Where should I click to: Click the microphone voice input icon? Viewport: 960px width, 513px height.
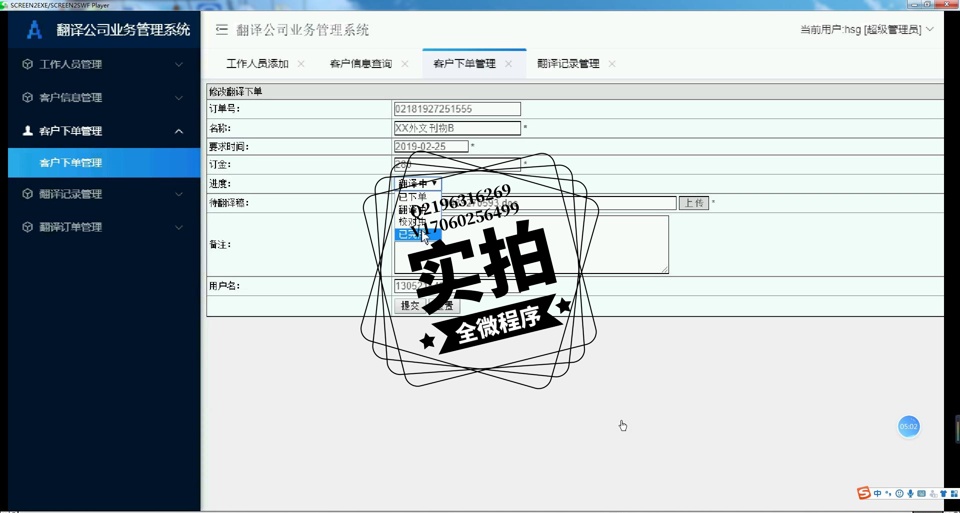(910, 493)
